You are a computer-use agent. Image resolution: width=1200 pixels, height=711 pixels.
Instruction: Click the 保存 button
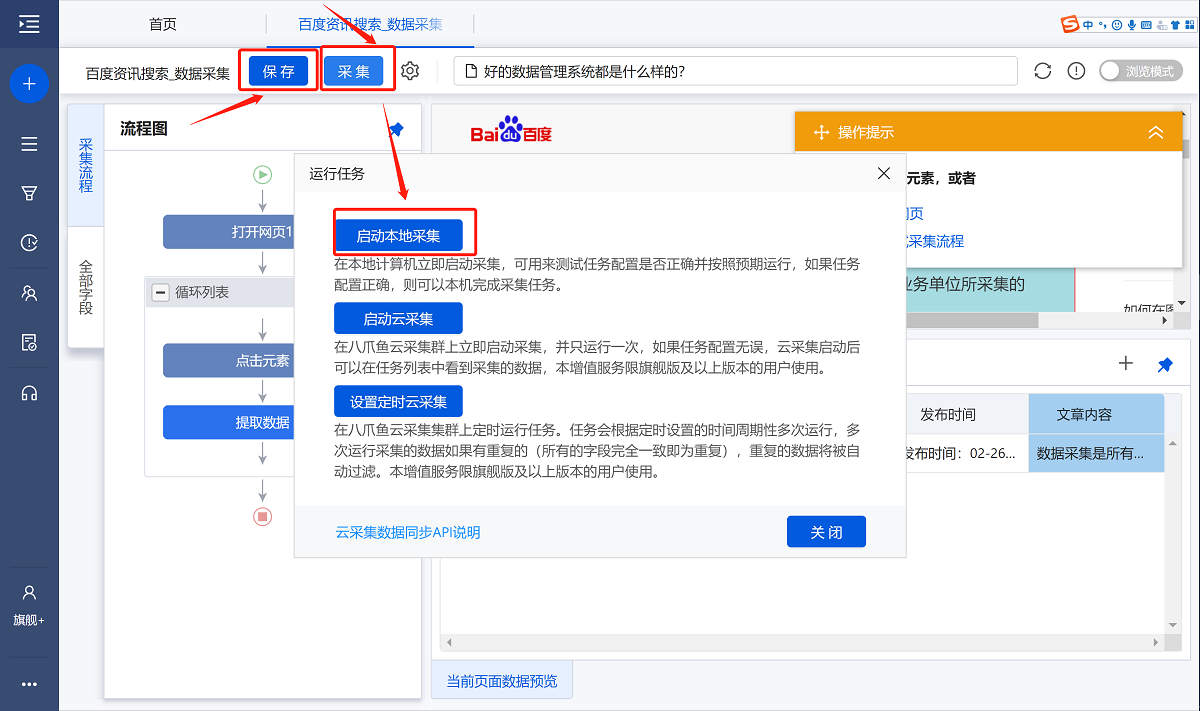click(279, 71)
